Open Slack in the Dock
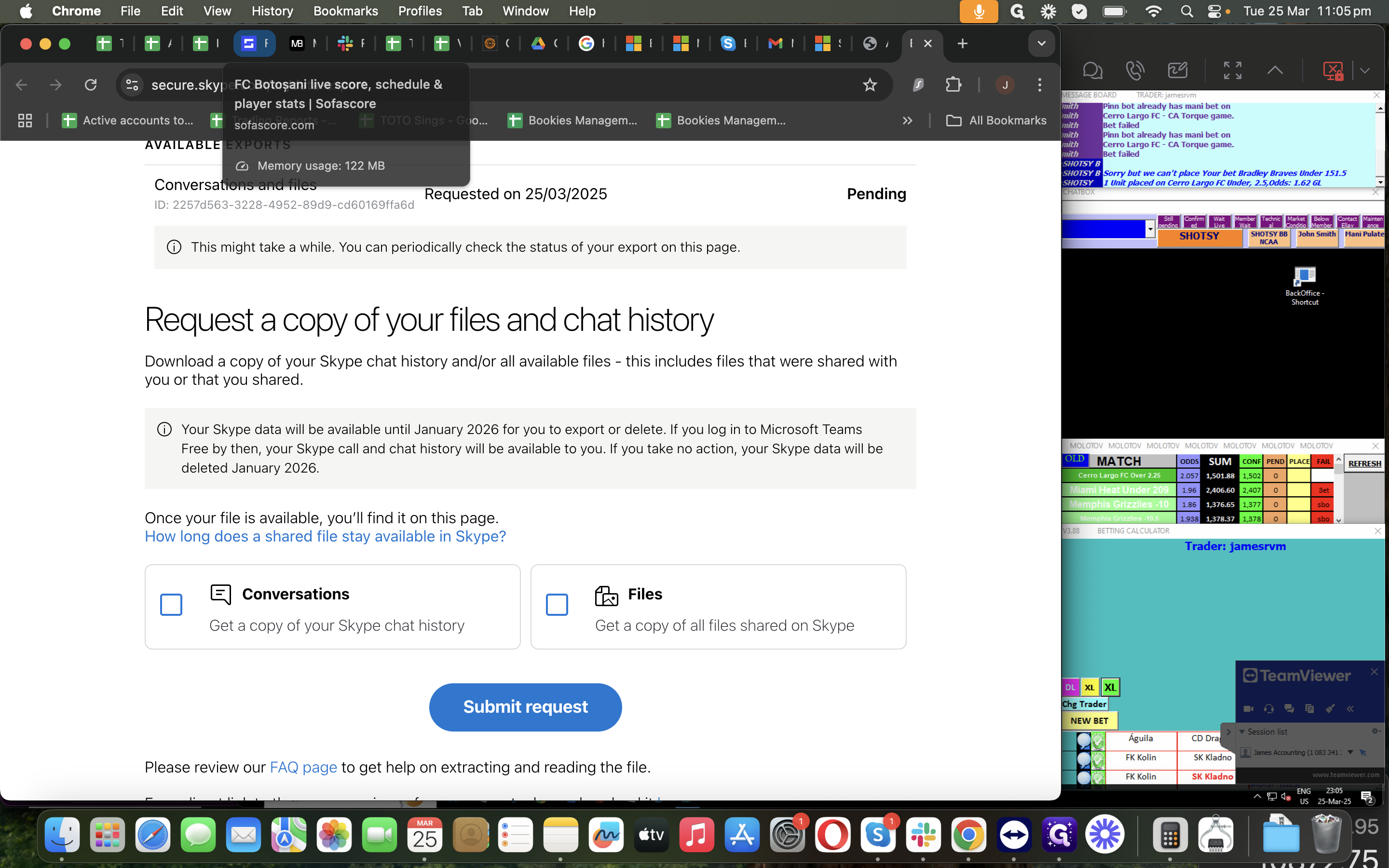 point(923,835)
